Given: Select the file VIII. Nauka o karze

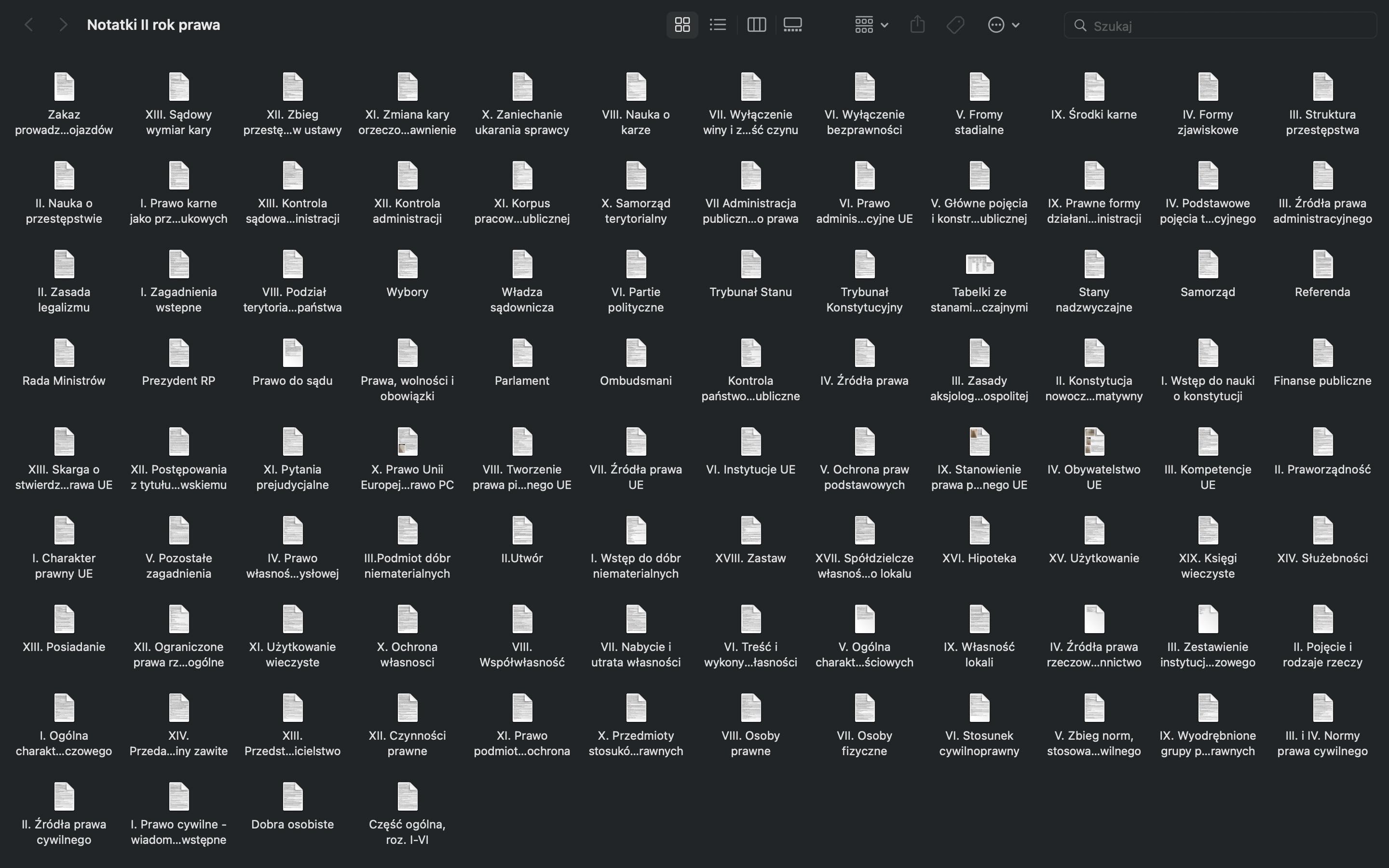Looking at the screenshot, I should point(636,105).
